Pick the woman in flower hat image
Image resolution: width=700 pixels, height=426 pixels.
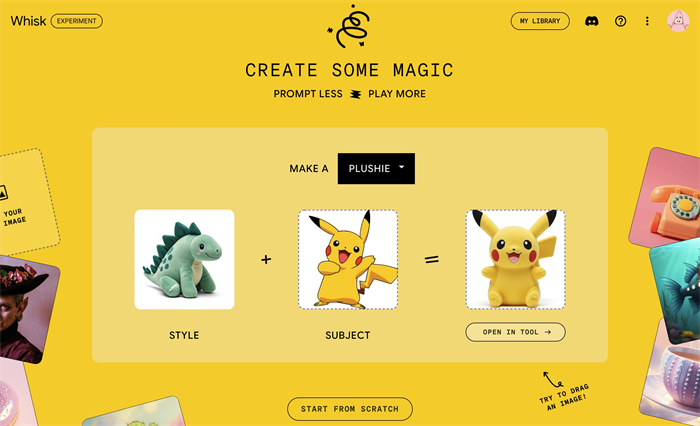(x=26, y=308)
